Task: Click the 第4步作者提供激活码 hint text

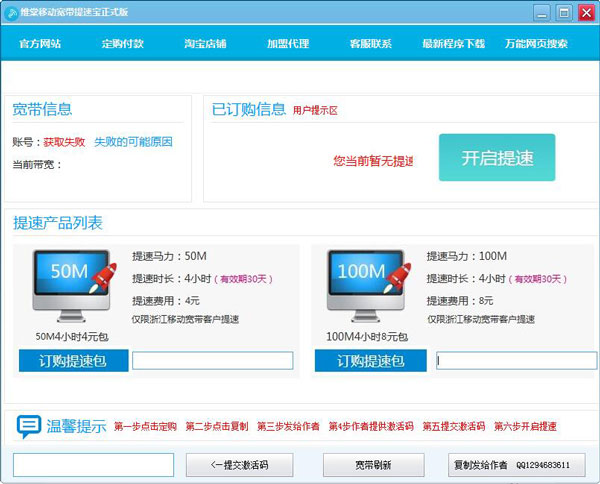Action: pyautogui.click(x=371, y=426)
